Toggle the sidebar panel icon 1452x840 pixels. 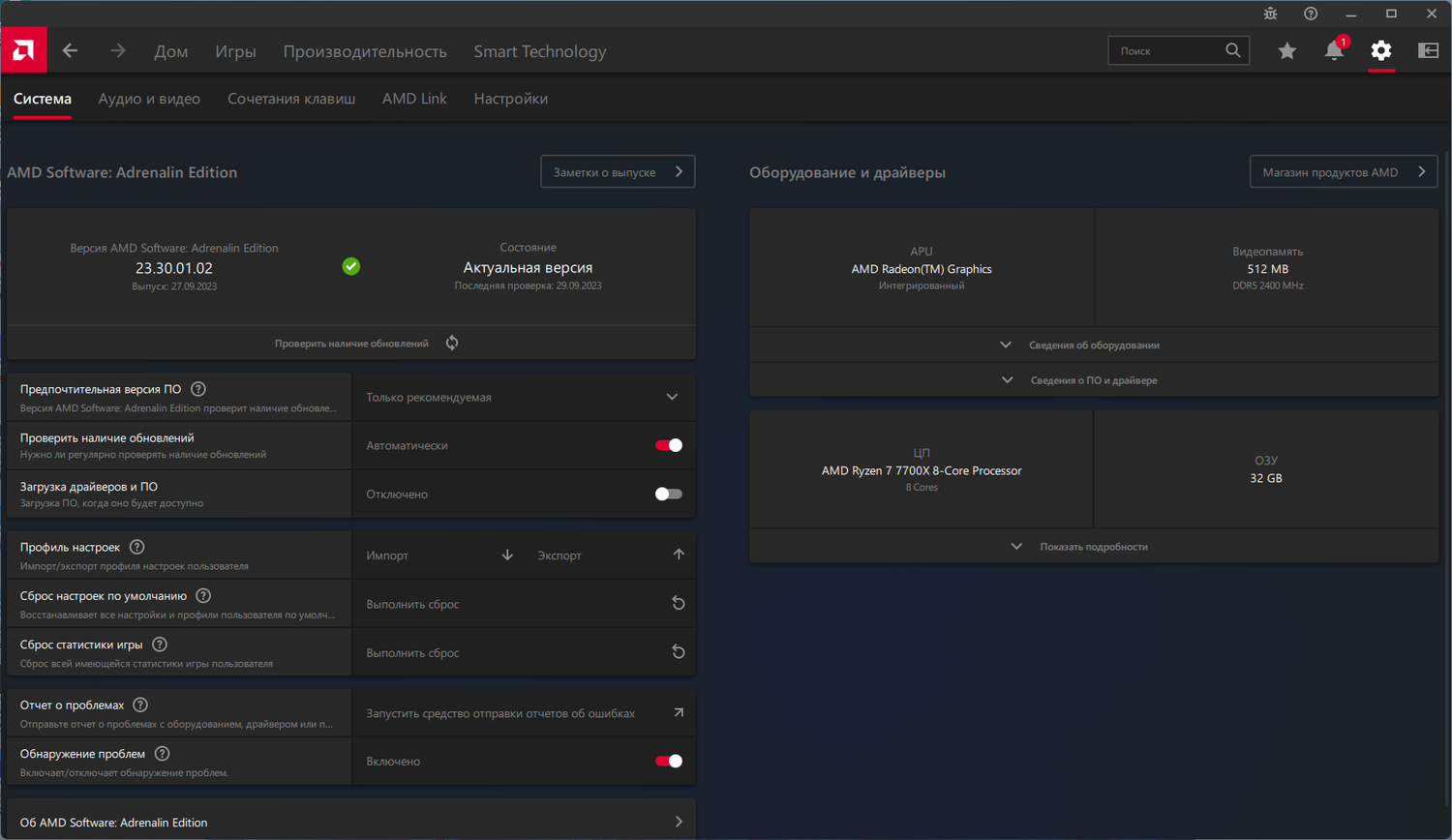click(x=1428, y=50)
